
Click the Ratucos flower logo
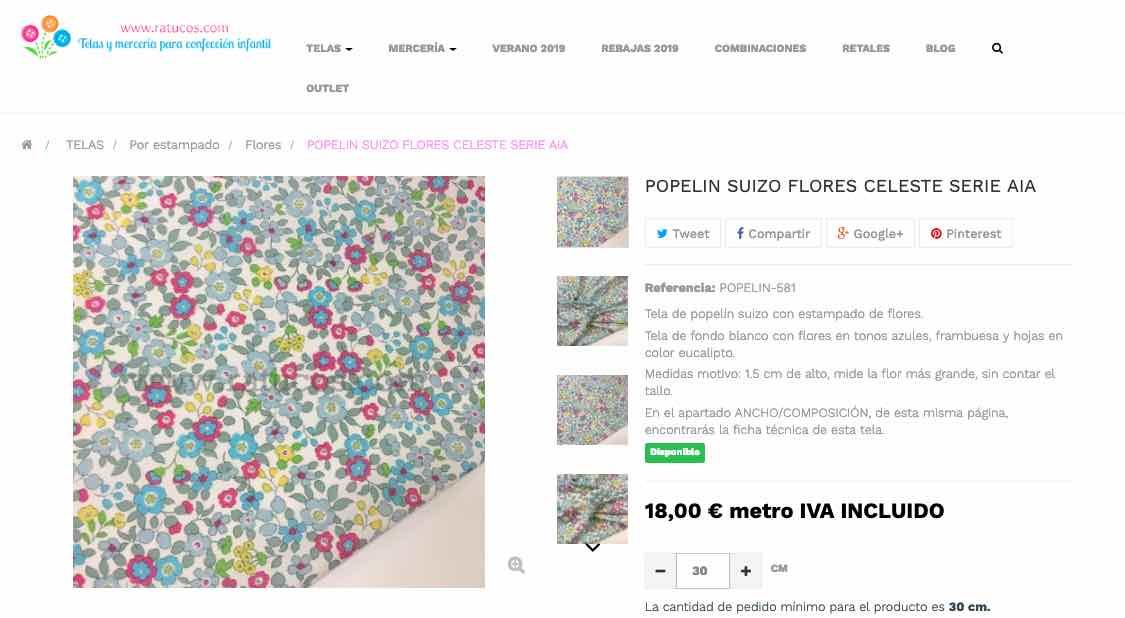[45, 36]
